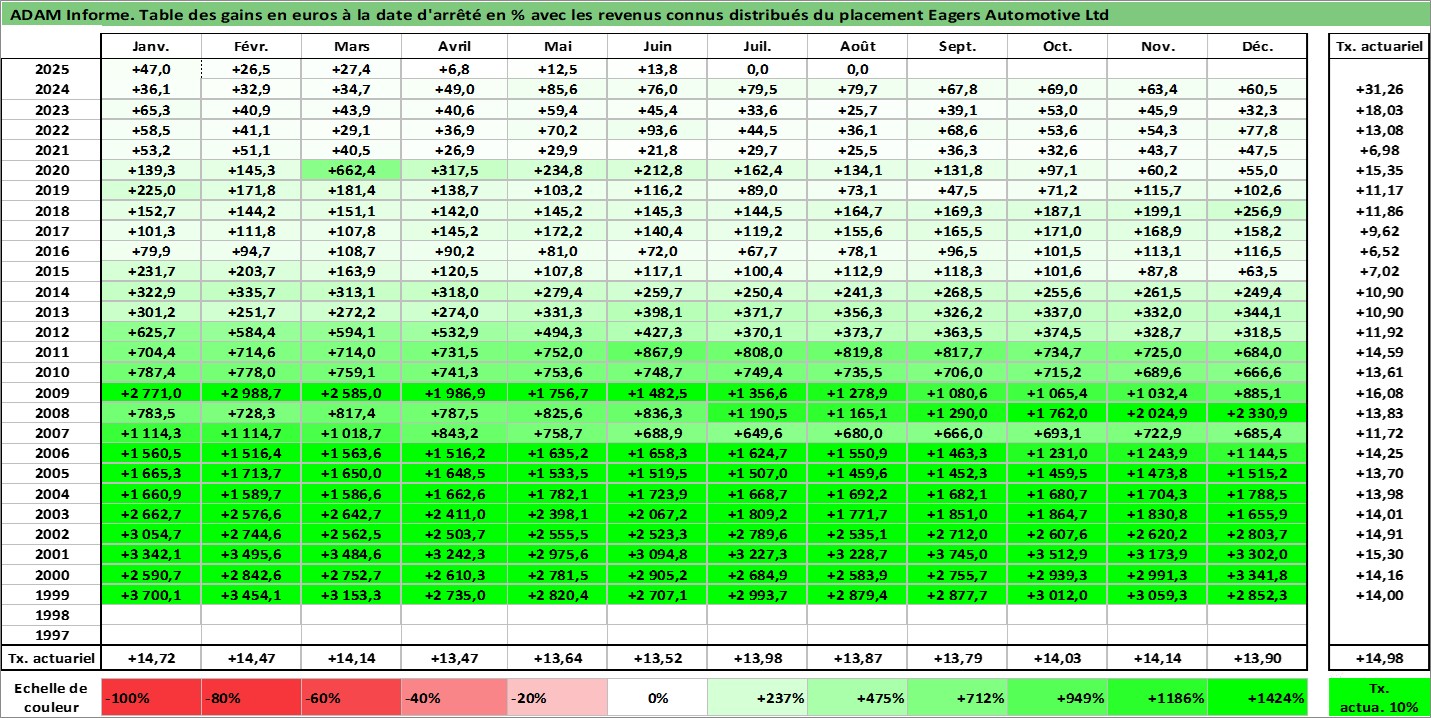The height and width of the screenshot is (718, 1431).
Task: Click the 'Févr.' column header
Action: (x=251, y=47)
